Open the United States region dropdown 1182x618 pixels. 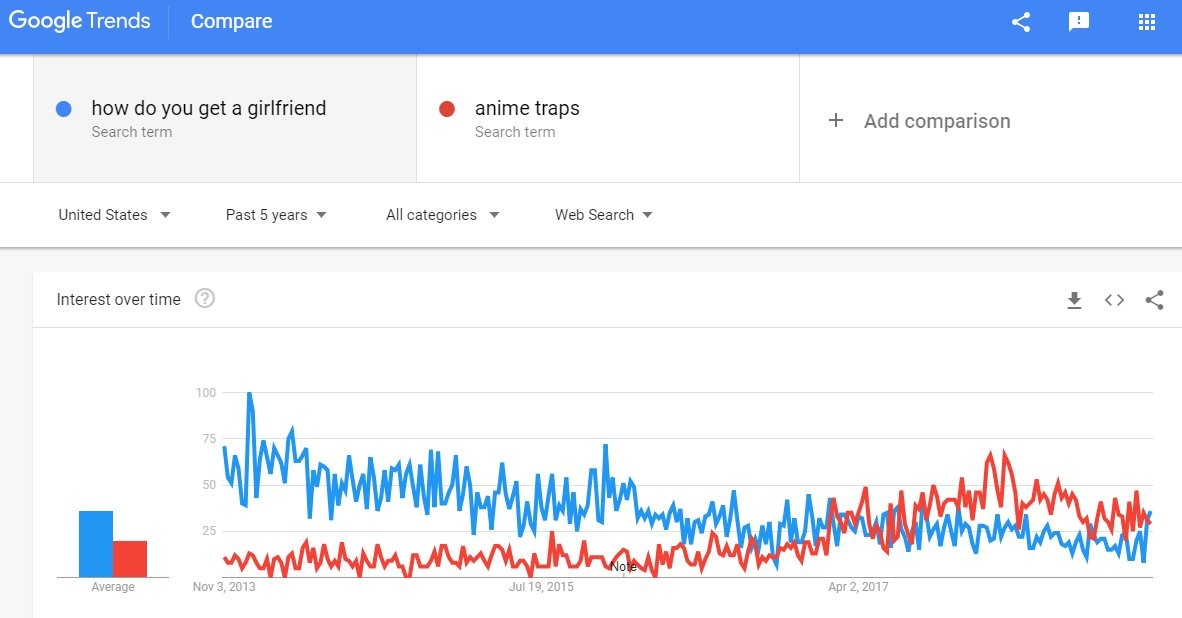pyautogui.click(x=114, y=215)
